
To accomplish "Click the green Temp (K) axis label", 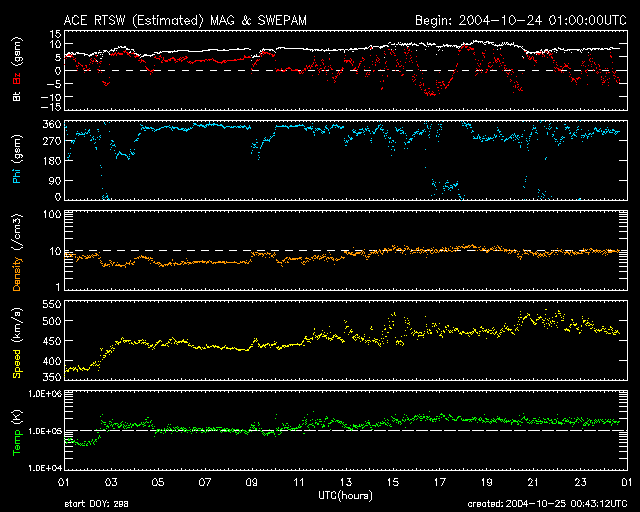I will point(16,432).
